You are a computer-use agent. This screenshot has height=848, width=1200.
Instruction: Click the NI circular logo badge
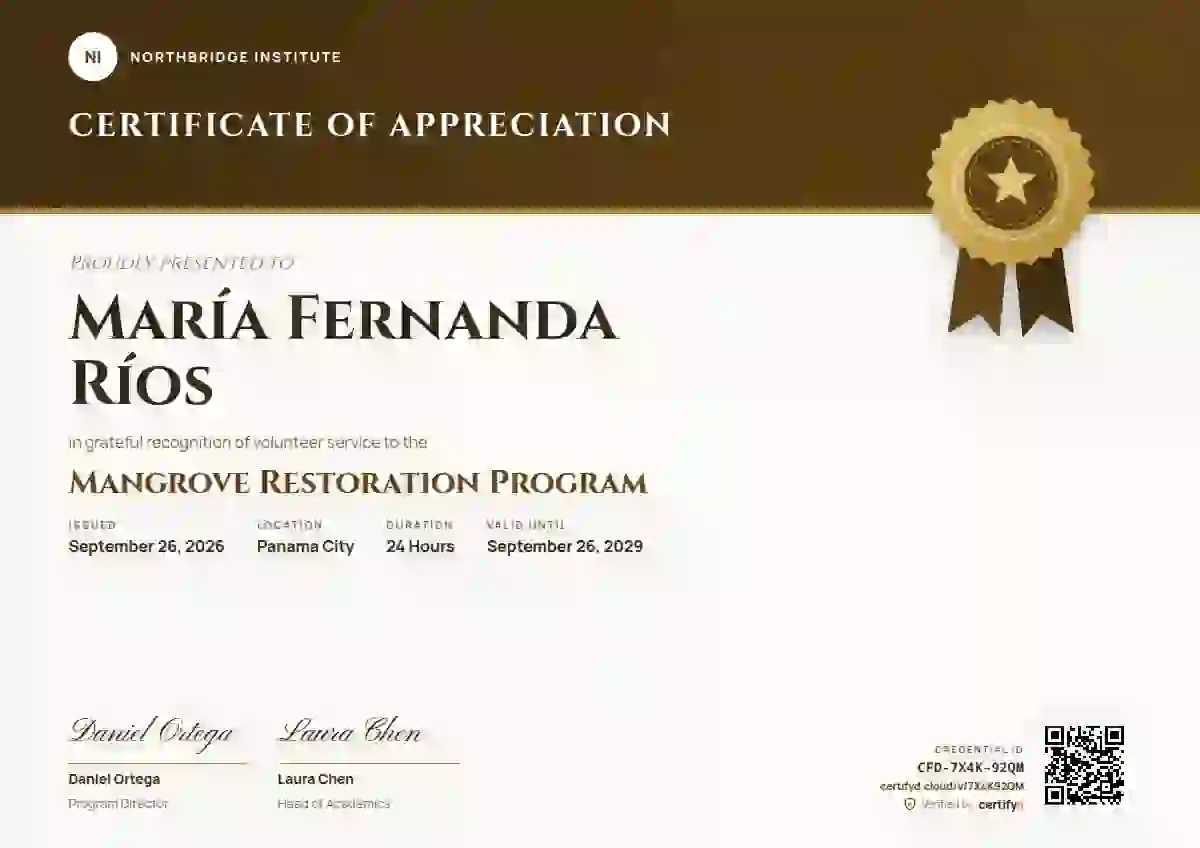[93, 57]
